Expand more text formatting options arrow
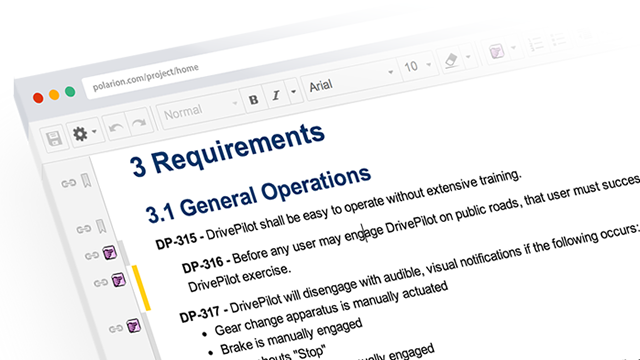 293,91
